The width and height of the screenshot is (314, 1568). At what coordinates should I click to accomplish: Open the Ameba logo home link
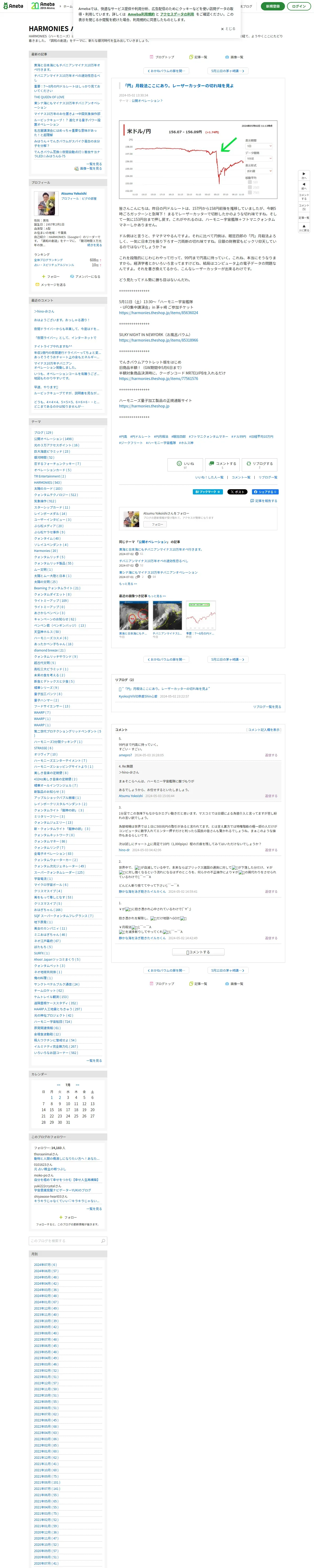click(13, 6)
